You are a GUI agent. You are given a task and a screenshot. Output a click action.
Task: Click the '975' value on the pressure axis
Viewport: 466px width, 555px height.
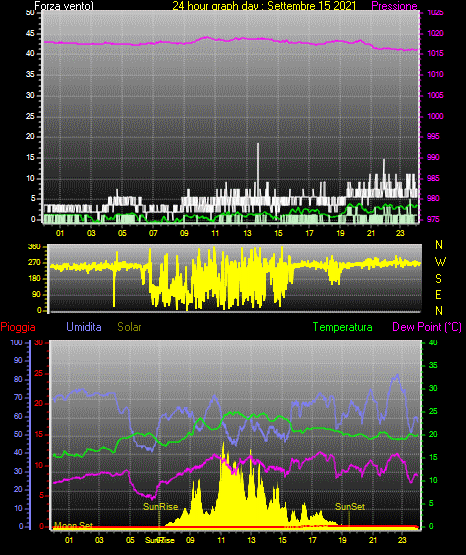[433, 219]
